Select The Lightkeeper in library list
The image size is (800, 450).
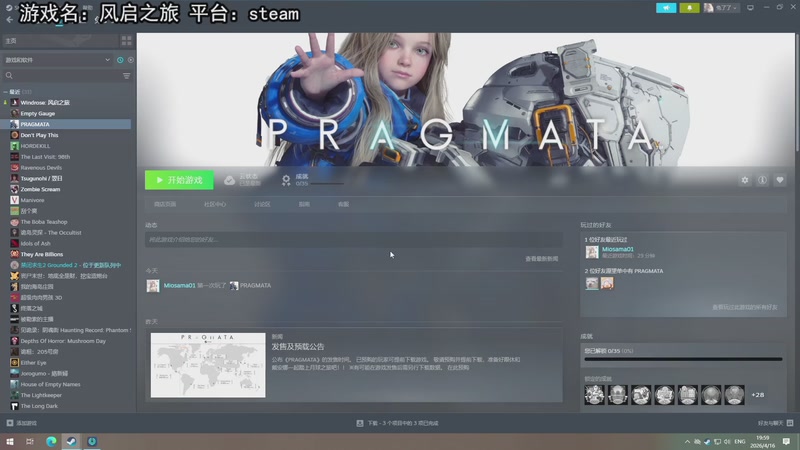click(41, 395)
